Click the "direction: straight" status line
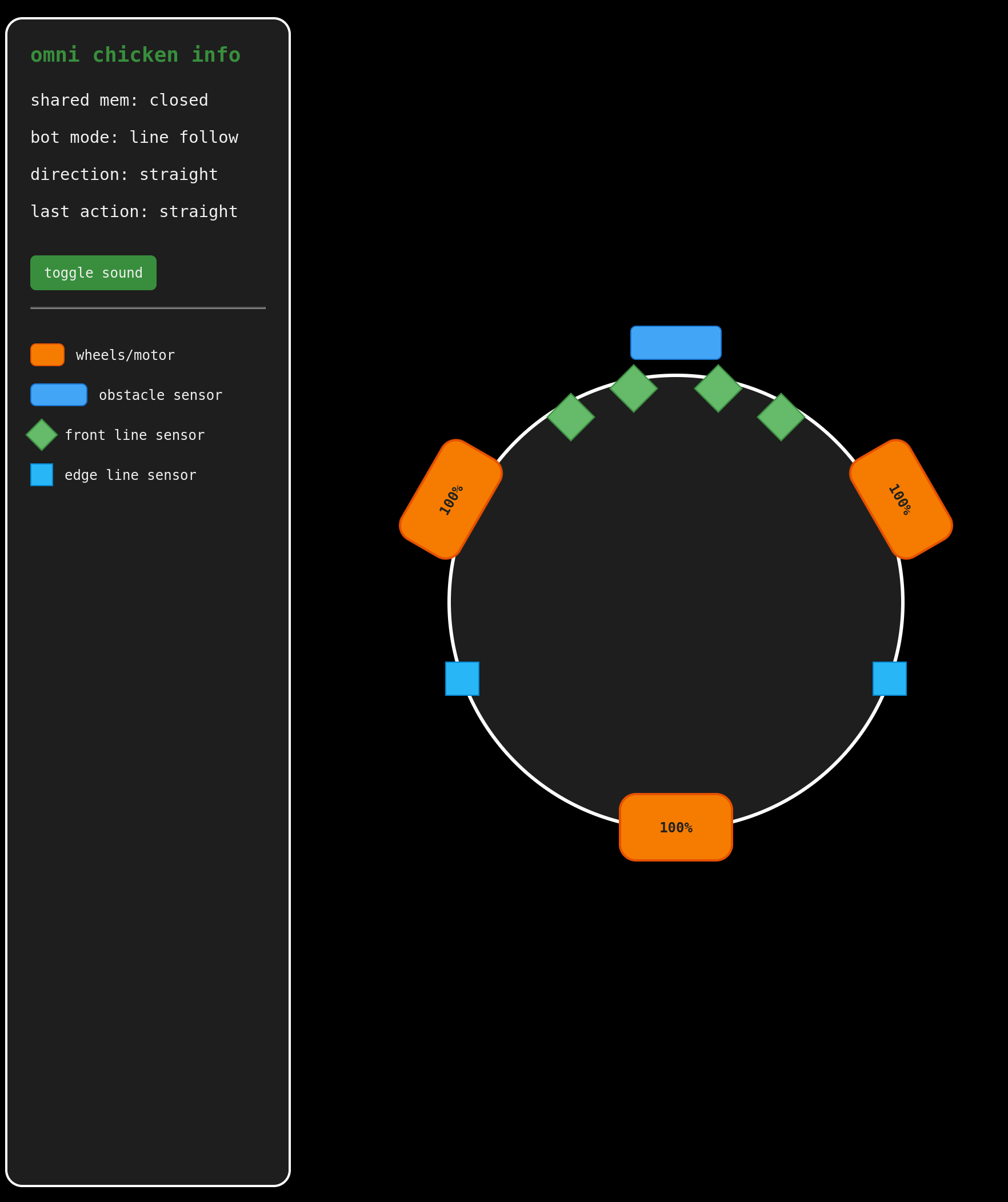This screenshot has height=1202, width=1008. (124, 175)
